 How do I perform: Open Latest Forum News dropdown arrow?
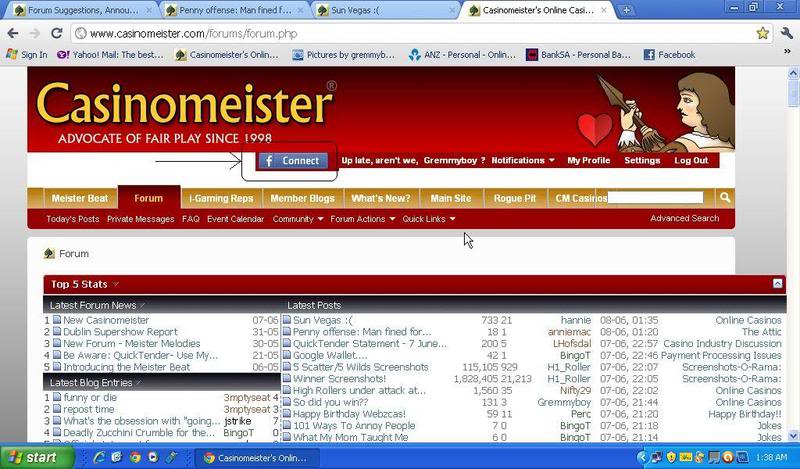pos(142,306)
